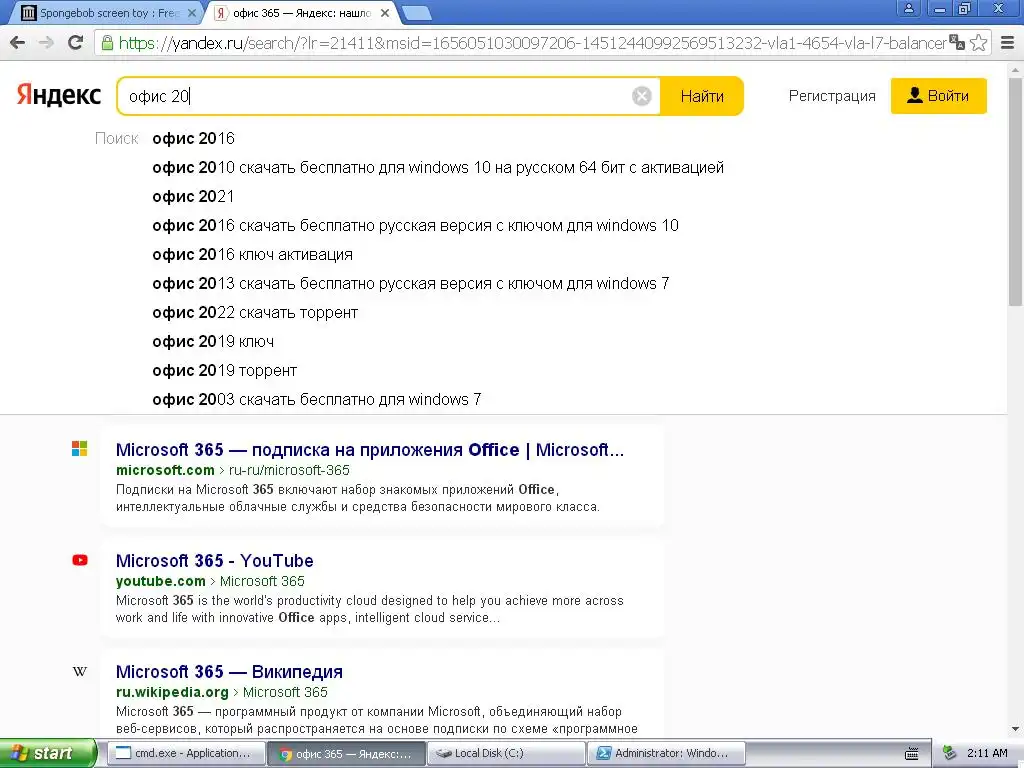Click the browser forward arrow

46,43
